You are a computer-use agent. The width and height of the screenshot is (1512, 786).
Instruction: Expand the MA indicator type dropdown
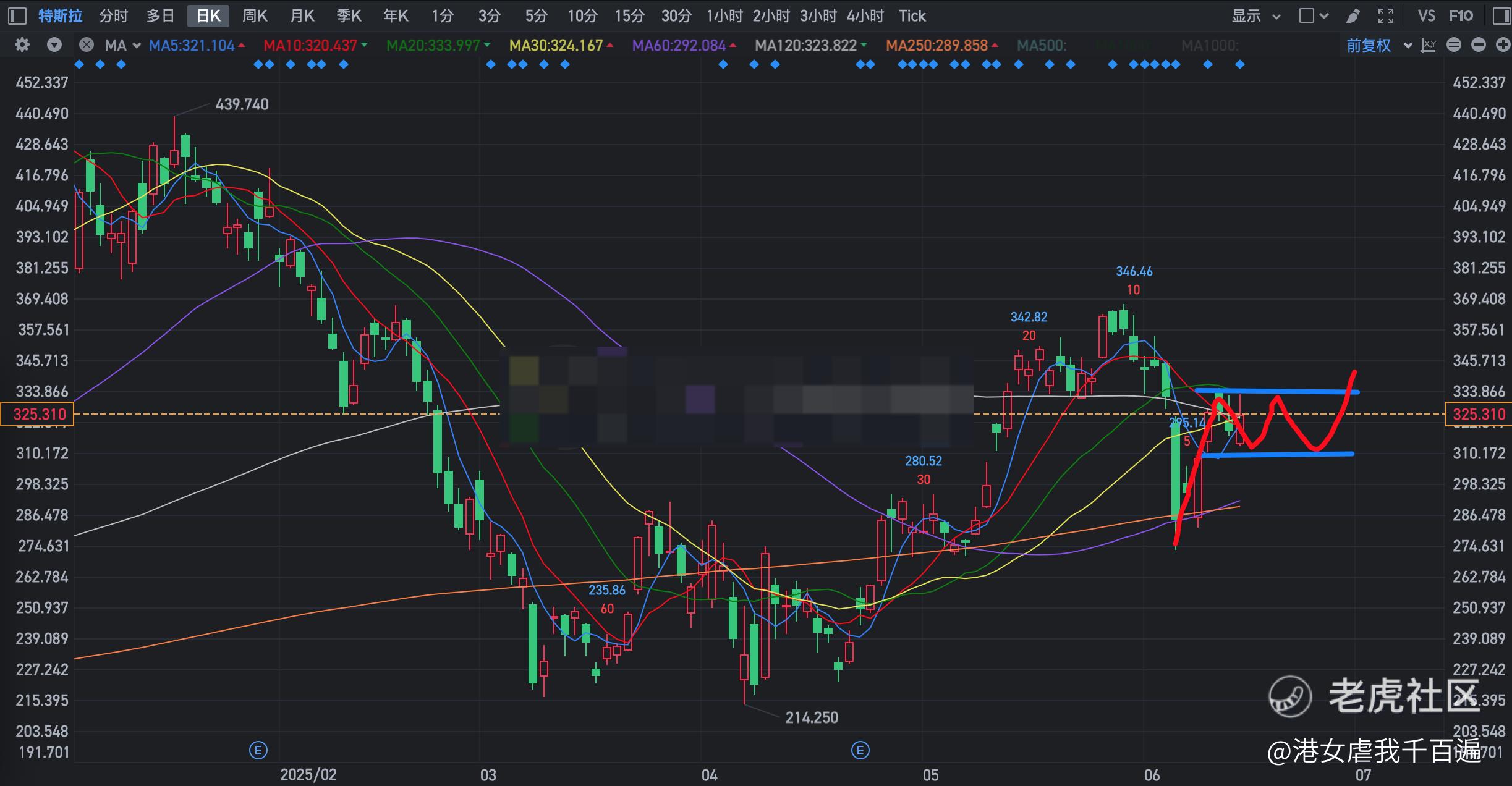pos(122,45)
